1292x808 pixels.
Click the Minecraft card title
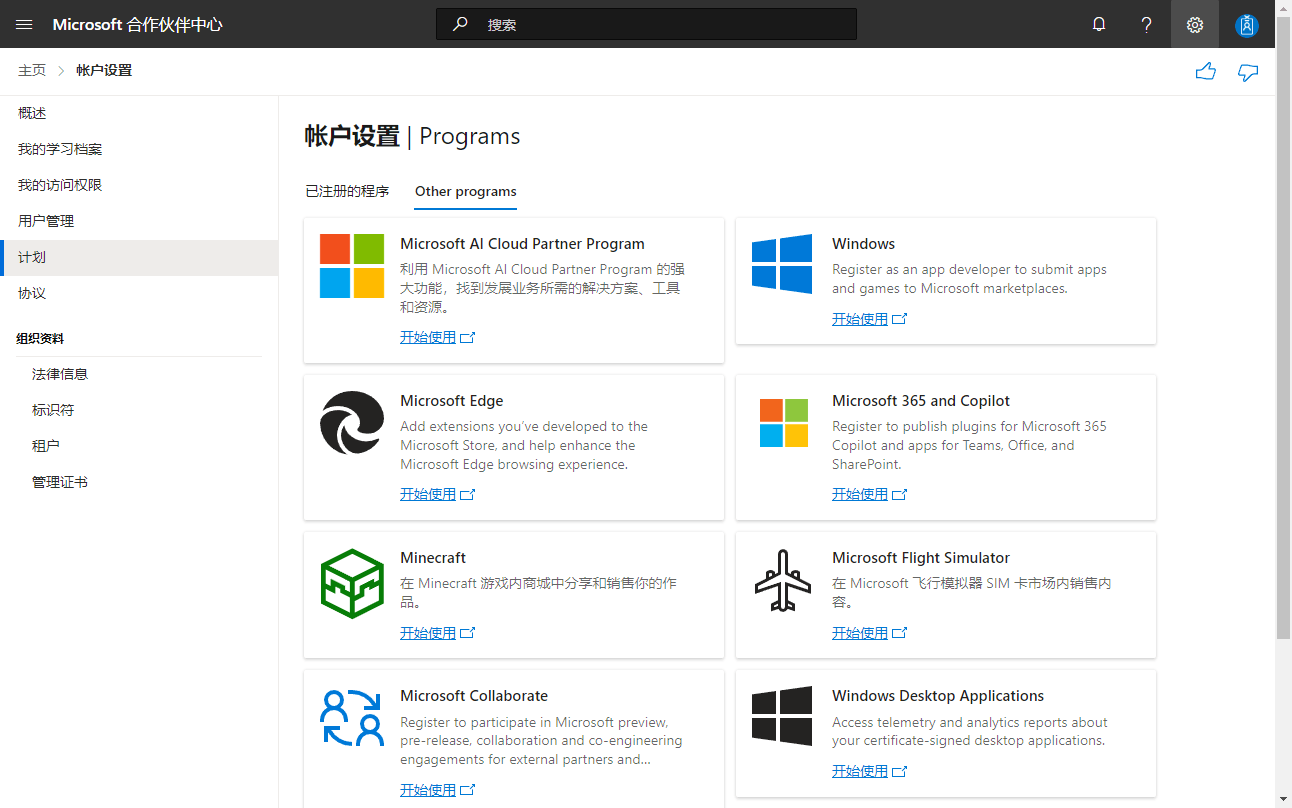pyautogui.click(x=433, y=558)
